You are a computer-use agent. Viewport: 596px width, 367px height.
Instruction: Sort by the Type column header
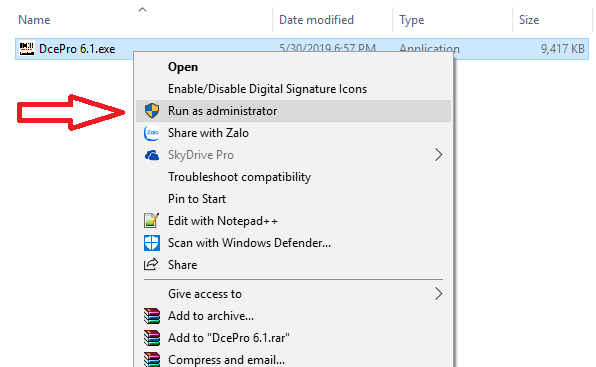tap(412, 20)
